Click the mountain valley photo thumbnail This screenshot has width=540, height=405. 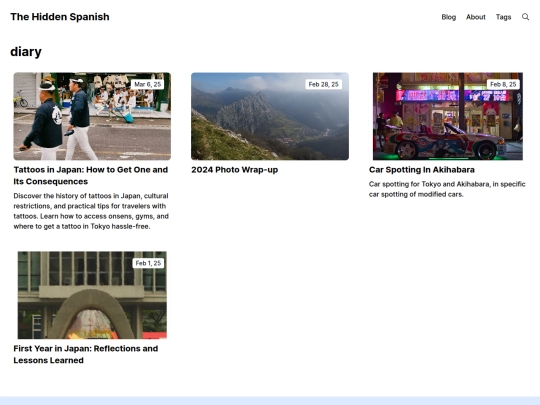270,116
